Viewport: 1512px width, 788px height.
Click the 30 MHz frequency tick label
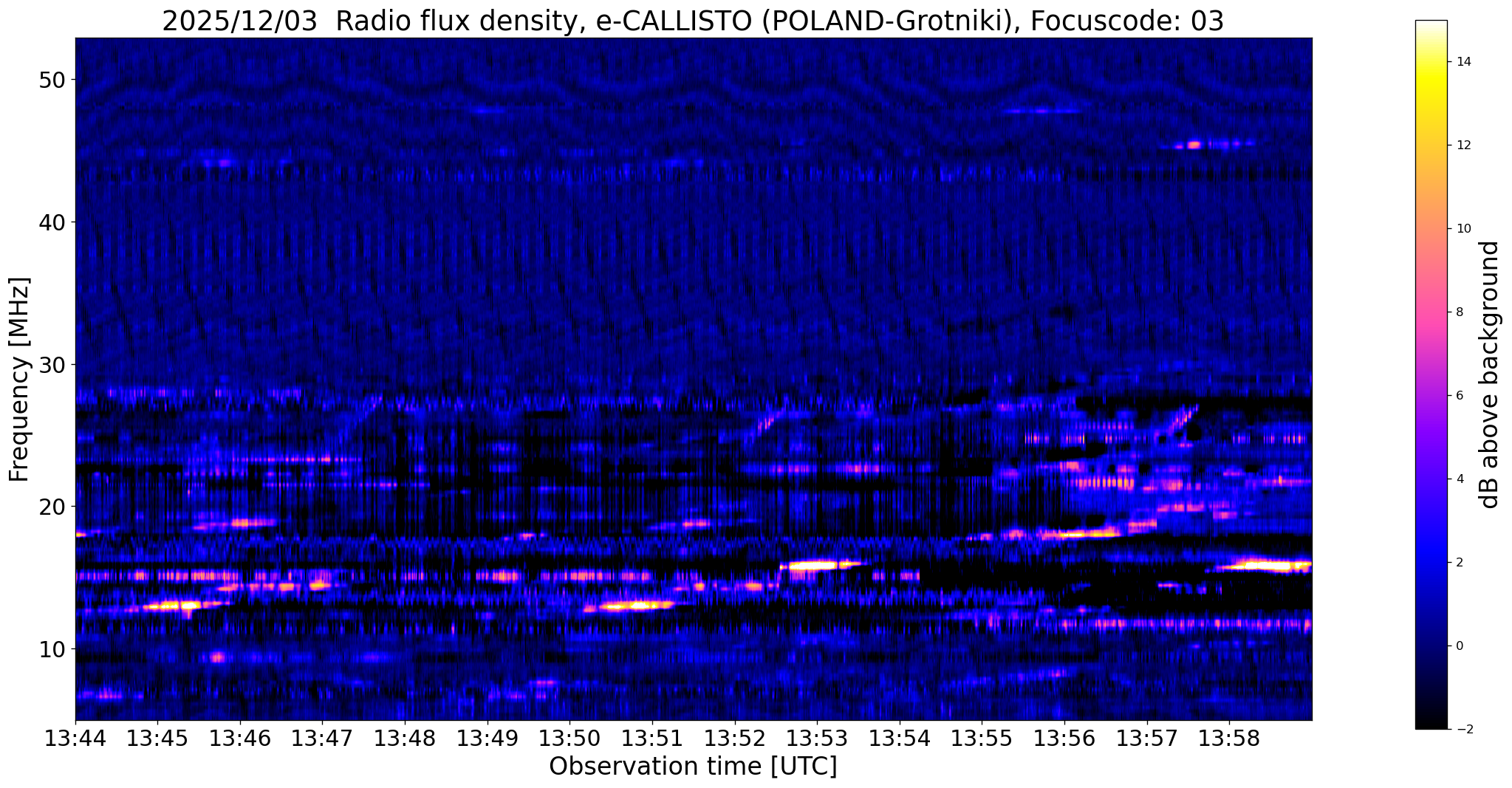52,365
